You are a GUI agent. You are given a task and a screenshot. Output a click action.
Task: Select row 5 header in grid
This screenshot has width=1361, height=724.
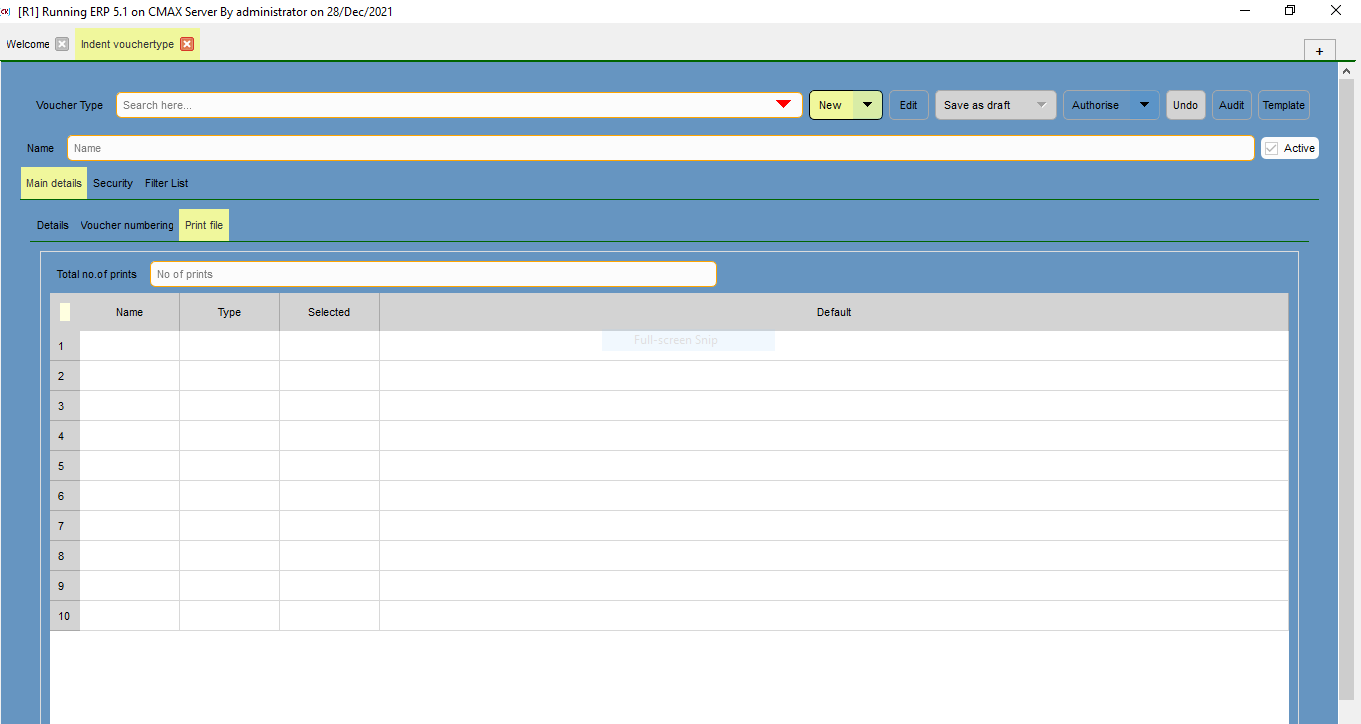point(65,466)
